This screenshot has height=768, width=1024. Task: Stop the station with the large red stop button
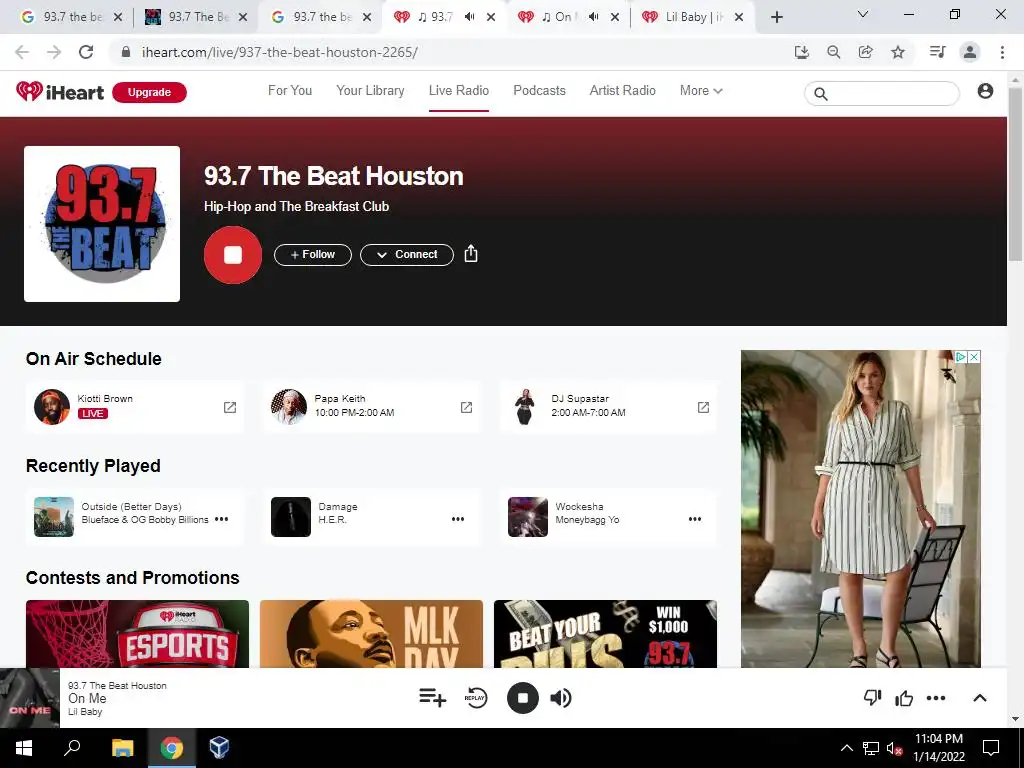coord(232,255)
